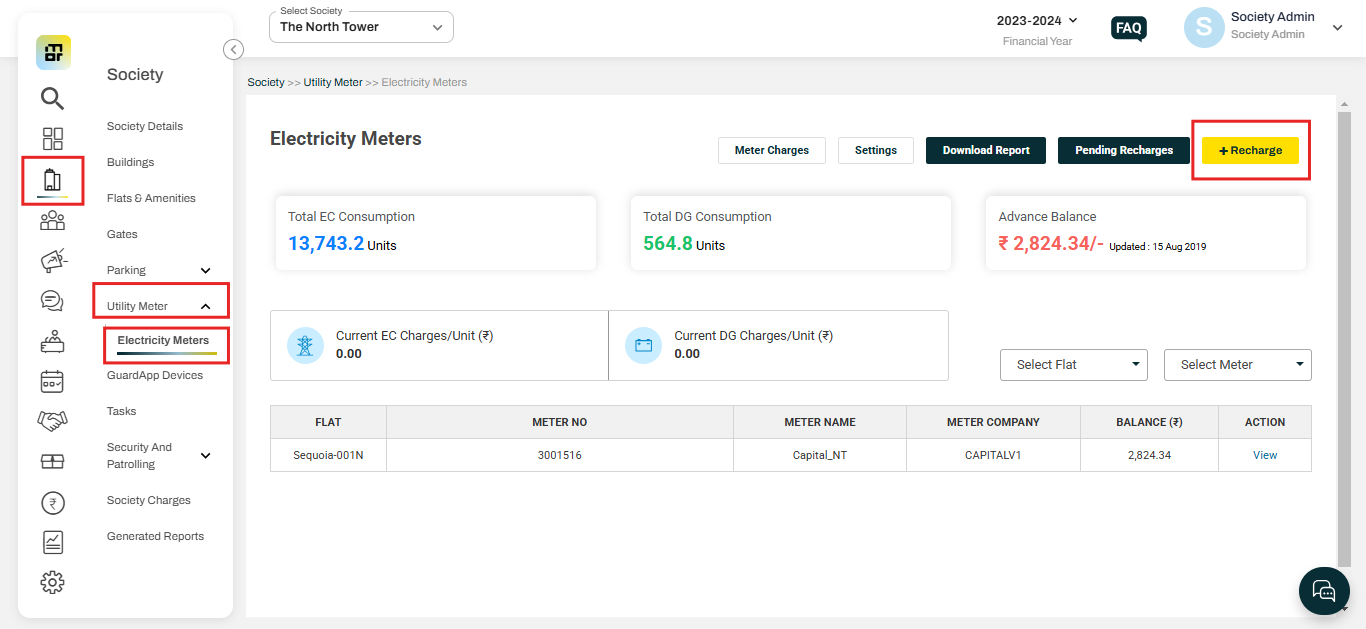Open Flats & Amenities menu item
This screenshot has height=629, width=1366.
pos(151,198)
